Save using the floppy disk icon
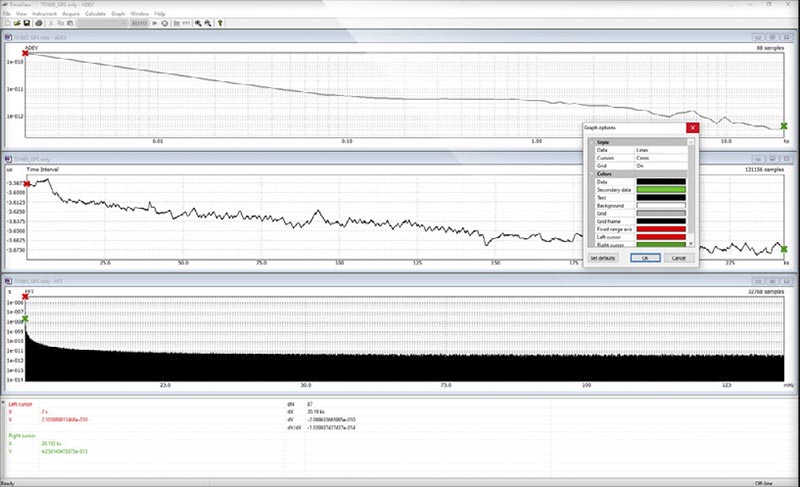Image resolution: width=800 pixels, height=487 pixels. (x=27, y=23)
